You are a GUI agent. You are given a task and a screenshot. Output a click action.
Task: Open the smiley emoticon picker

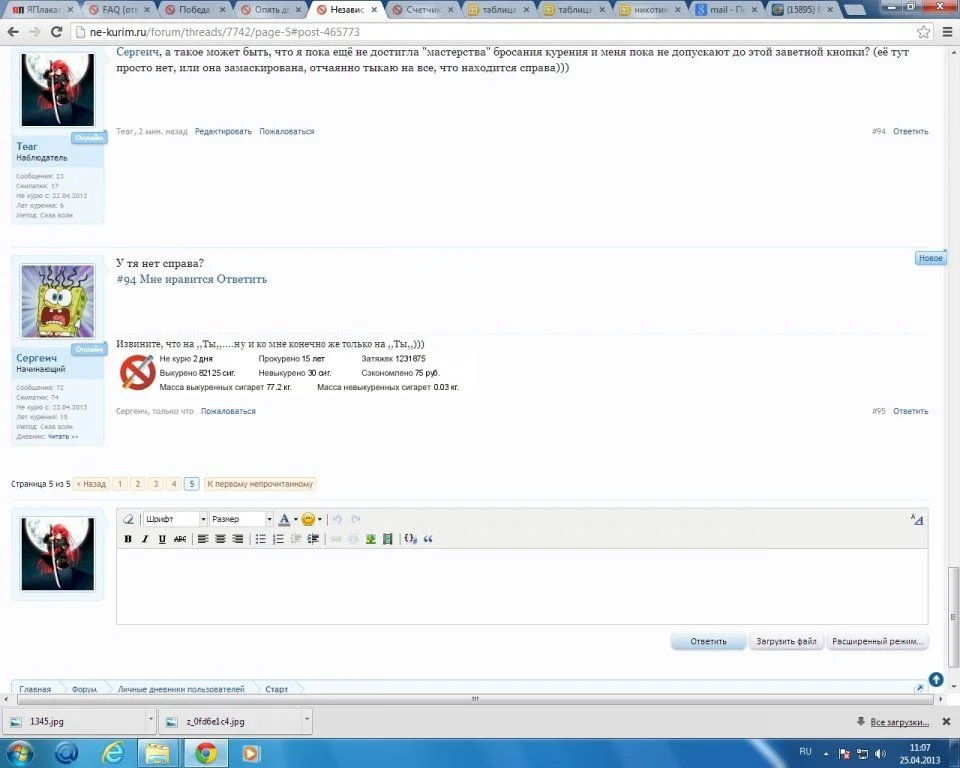tap(308, 519)
